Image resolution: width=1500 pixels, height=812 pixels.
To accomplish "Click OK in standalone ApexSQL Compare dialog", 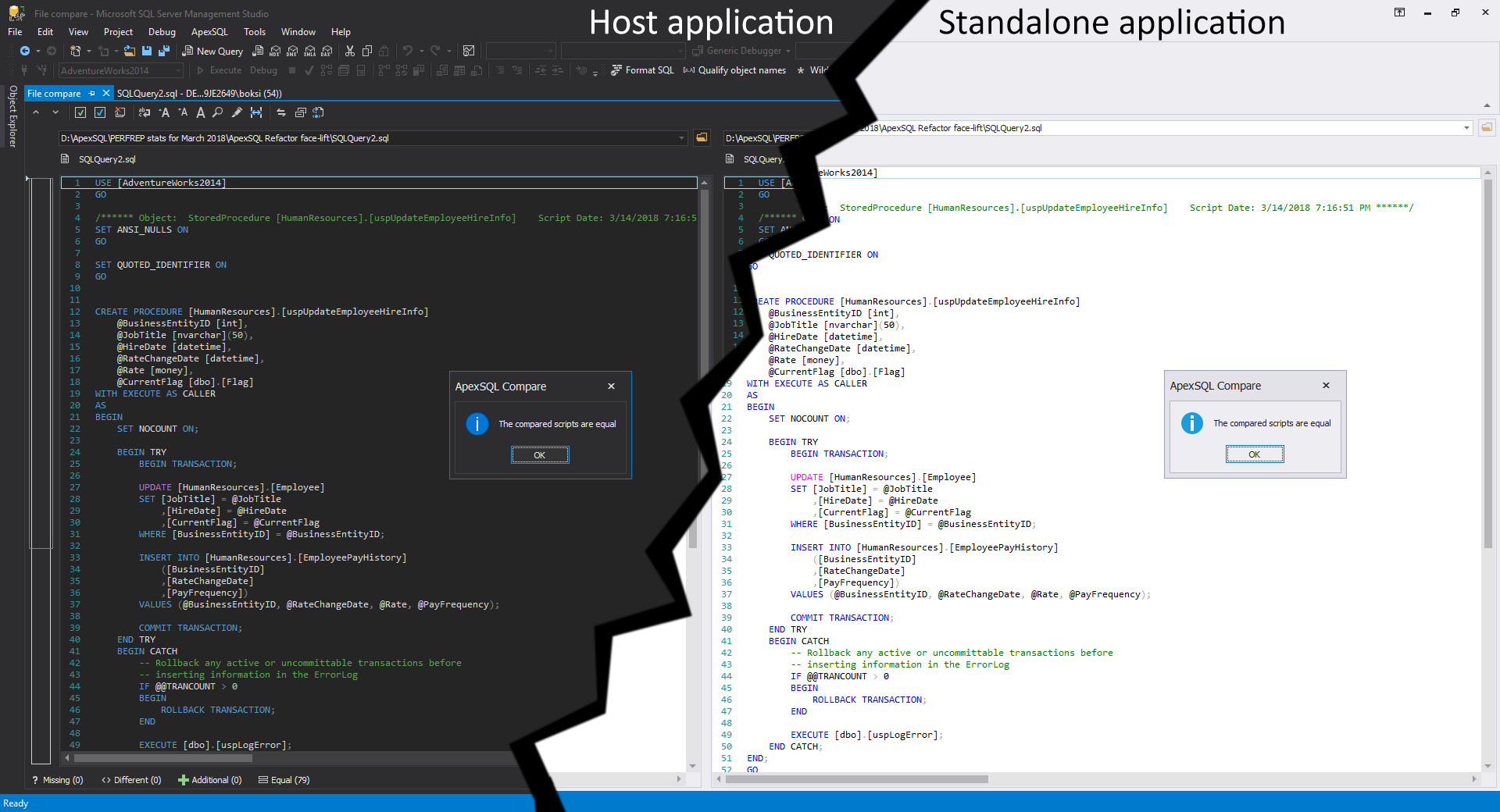I will pyautogui.click(x=1255, y=454).
